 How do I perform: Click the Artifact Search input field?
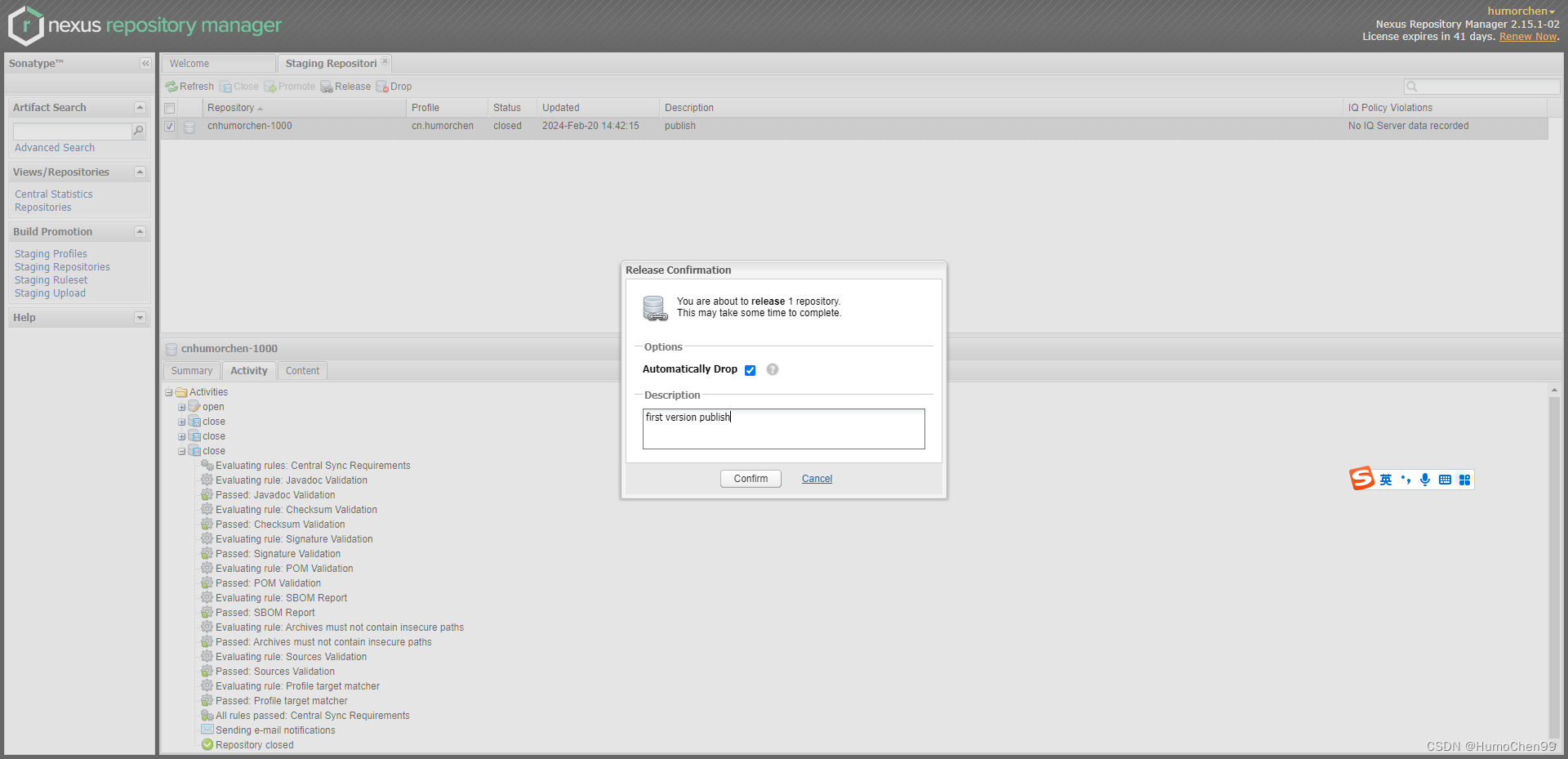[x=72, y=132]
